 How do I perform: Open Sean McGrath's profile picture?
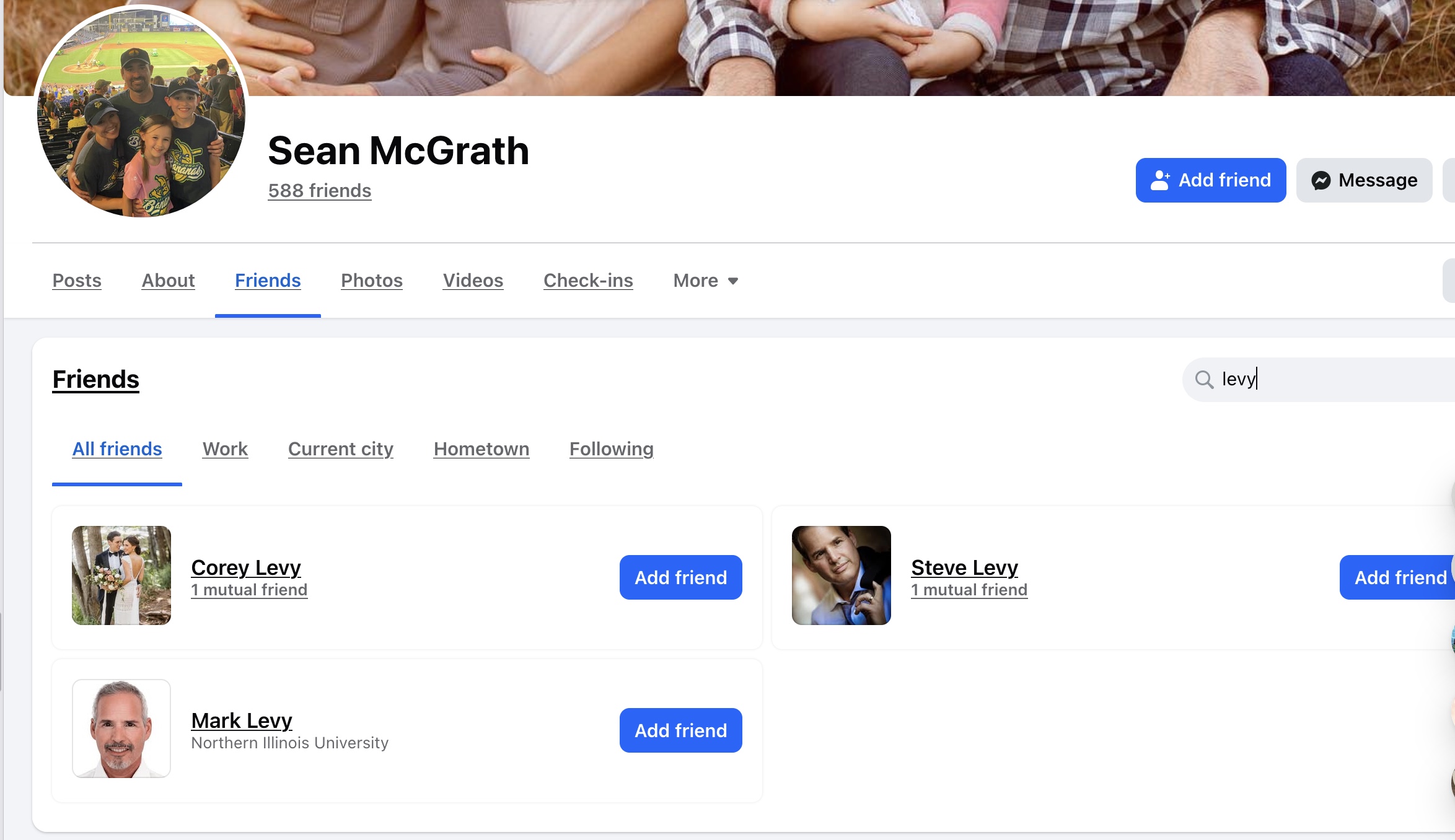point(141,113)
